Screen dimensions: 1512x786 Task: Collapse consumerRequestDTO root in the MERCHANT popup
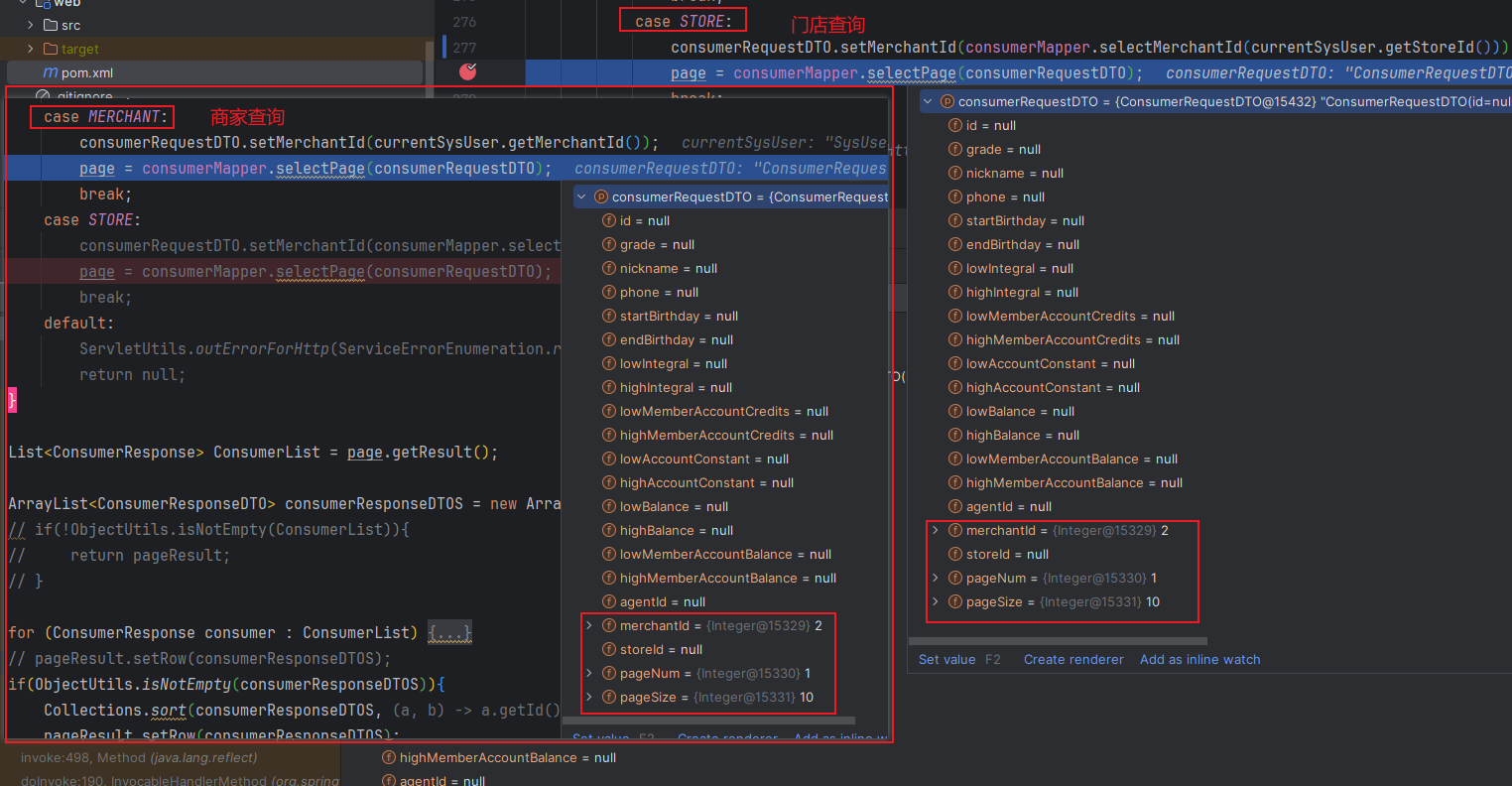[581, 196]
